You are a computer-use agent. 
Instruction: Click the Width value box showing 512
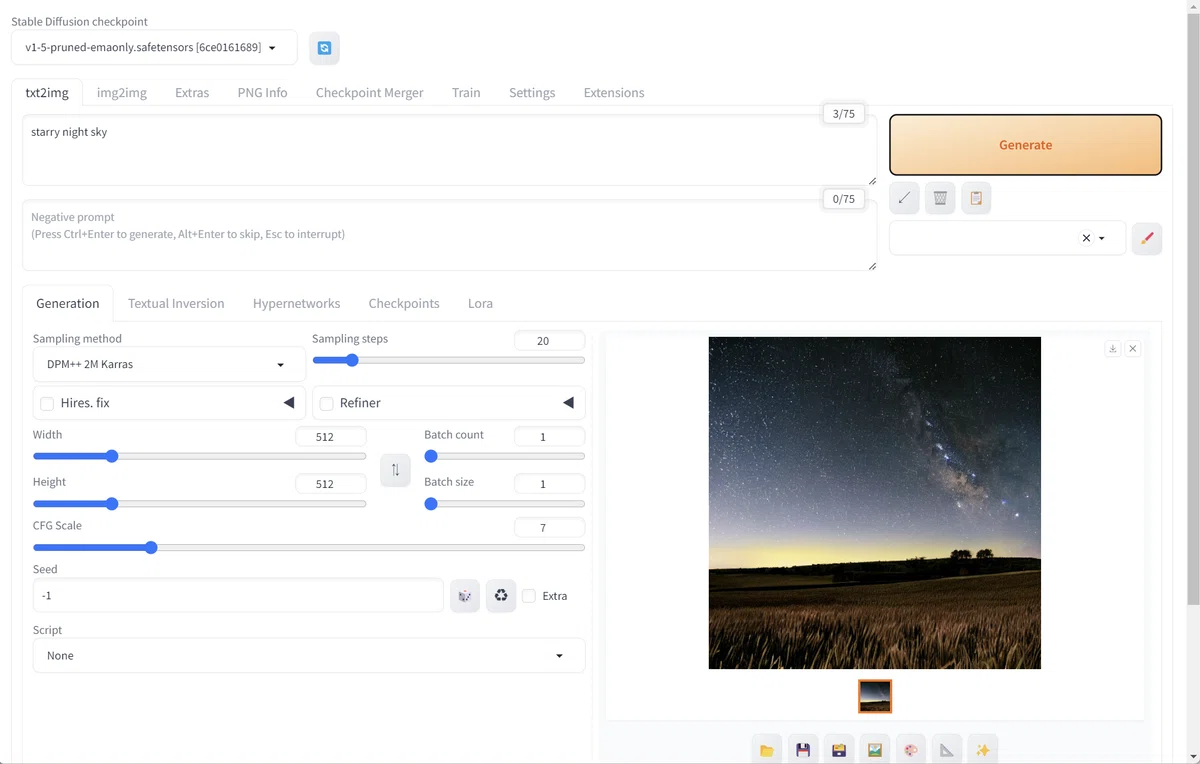(331, 437)
